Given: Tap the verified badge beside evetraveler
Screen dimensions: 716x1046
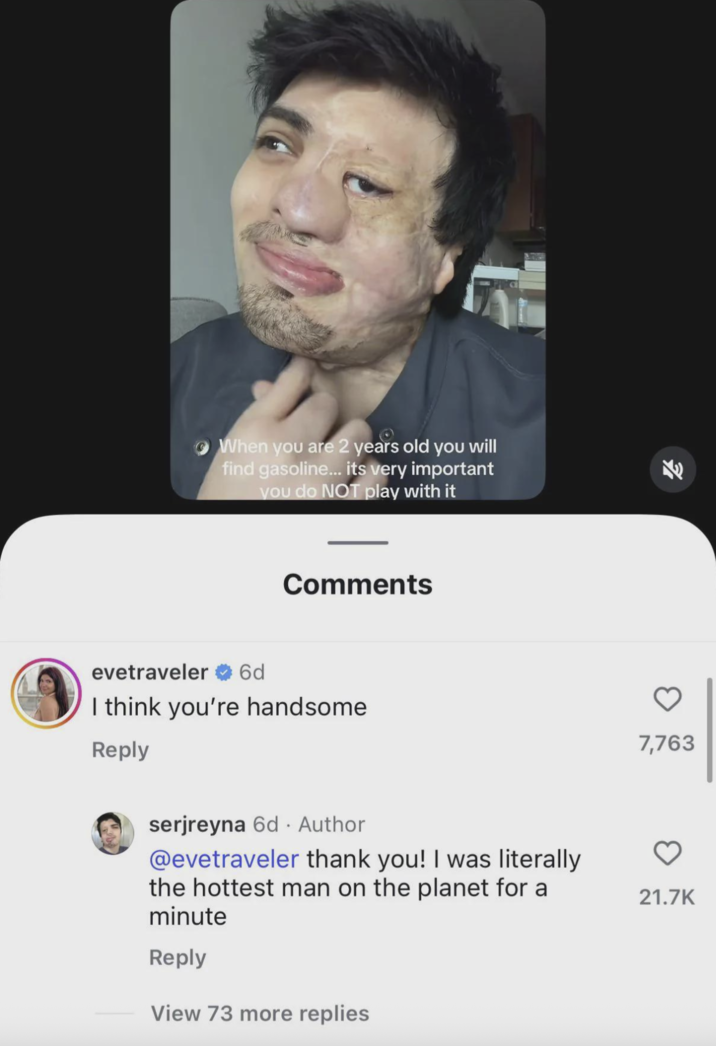Looking at the screenshot, I should point(221,673).
